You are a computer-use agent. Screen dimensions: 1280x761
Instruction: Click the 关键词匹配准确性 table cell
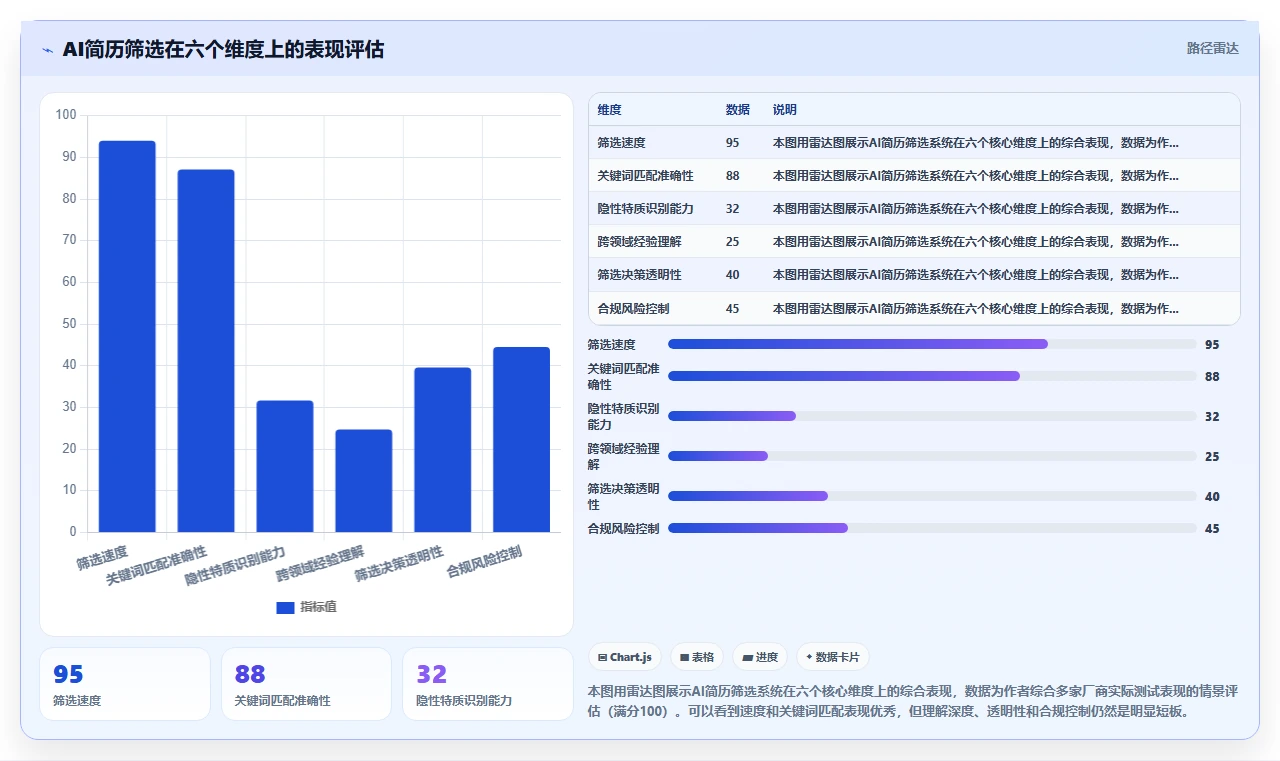pyautogui.click(x=646, y=176)
